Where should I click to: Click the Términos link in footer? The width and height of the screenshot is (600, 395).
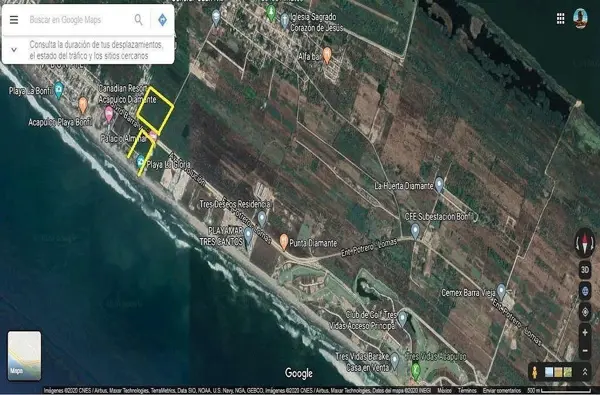coord(467,390)
